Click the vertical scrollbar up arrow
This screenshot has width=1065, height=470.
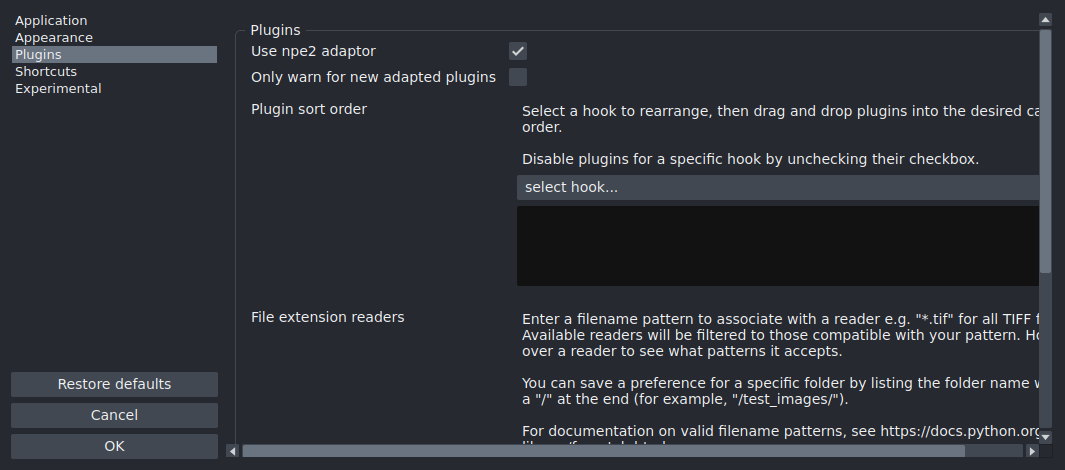click(1045, 19)
